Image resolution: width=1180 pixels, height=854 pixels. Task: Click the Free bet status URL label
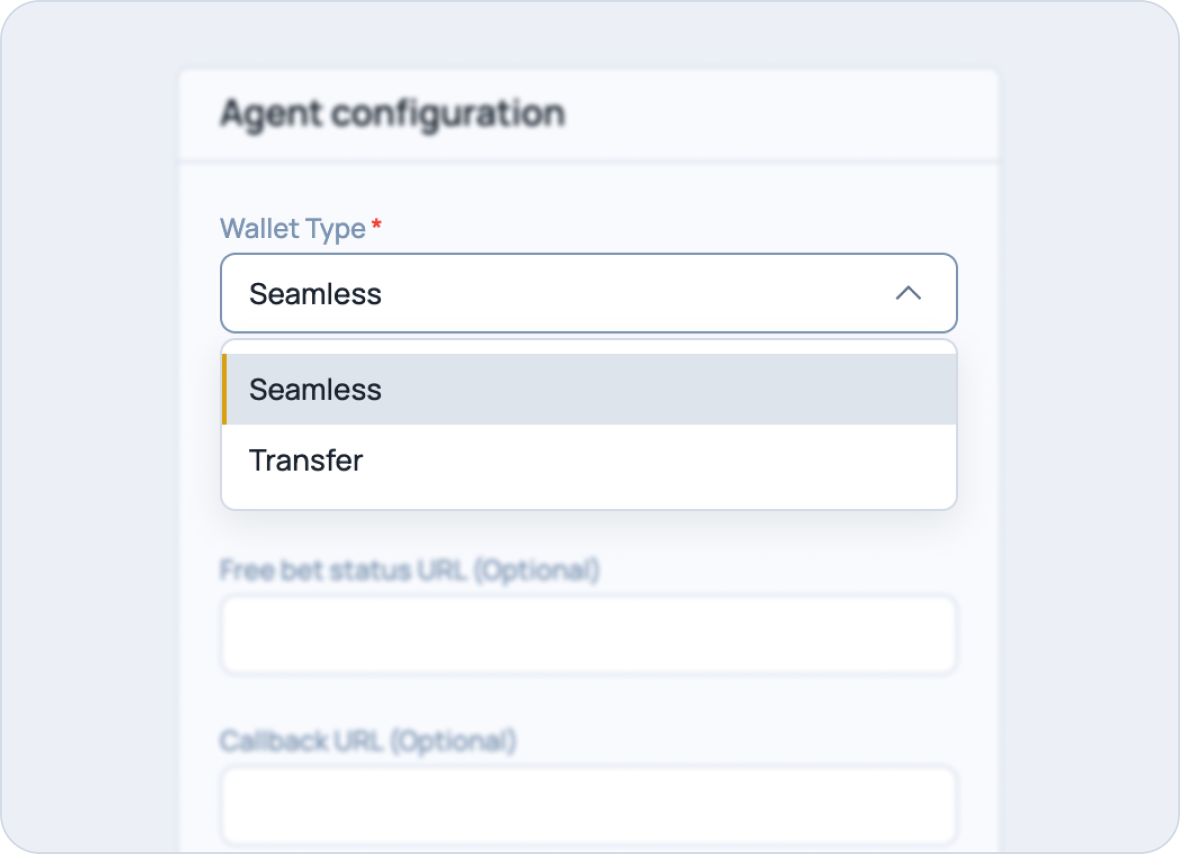pyautogui.click(x=409, y=570)
